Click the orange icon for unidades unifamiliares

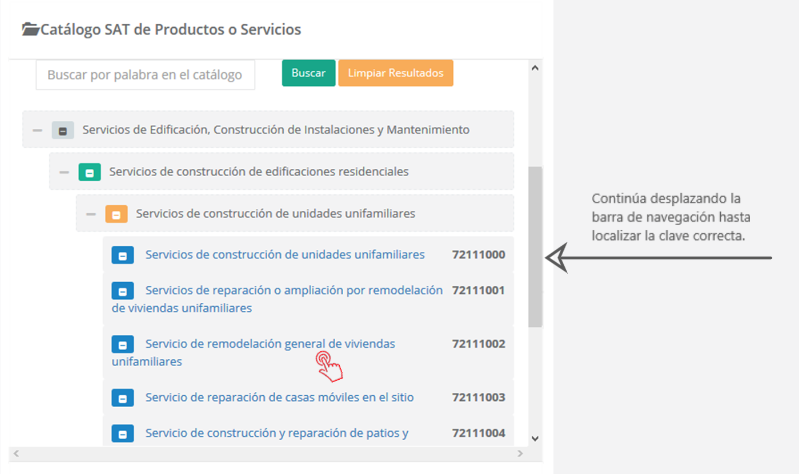(117, 214)
